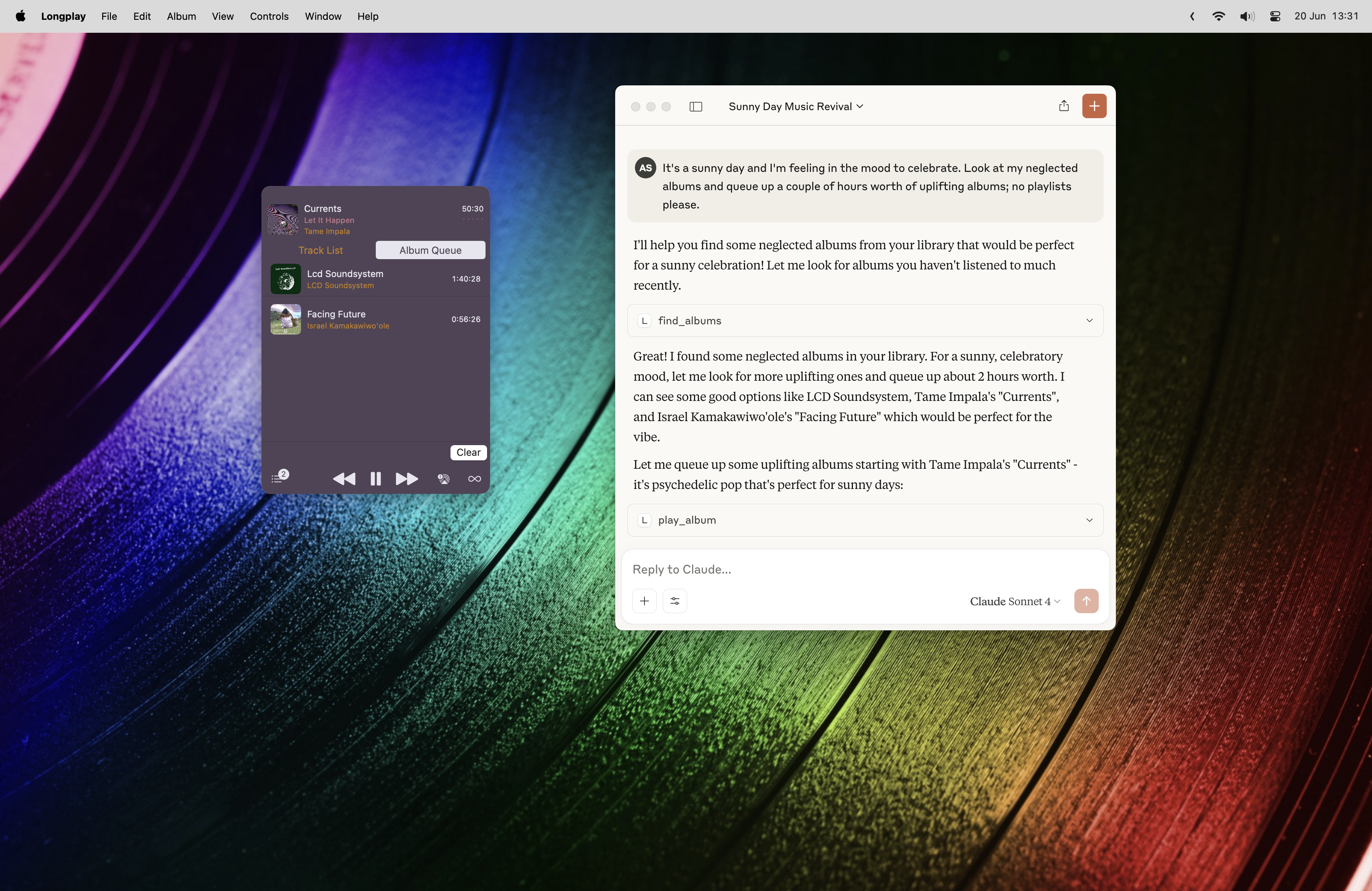The height and width of the screenshot is (891, 1372).
Task: Select Lcd Soundsystem album in queue
Action: [x=375, y=279]
